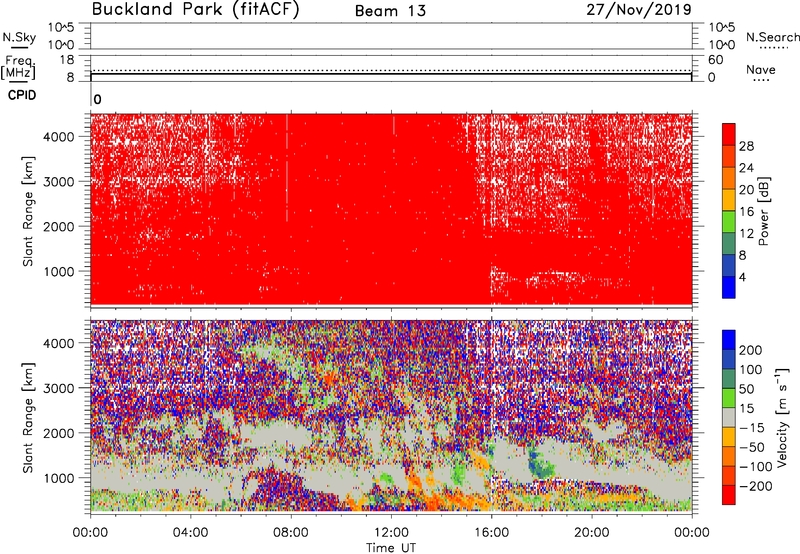This screenshot has height=554, width=800.
Task: Click the CPID value "0" marker
Action: [x=97, y=99]
